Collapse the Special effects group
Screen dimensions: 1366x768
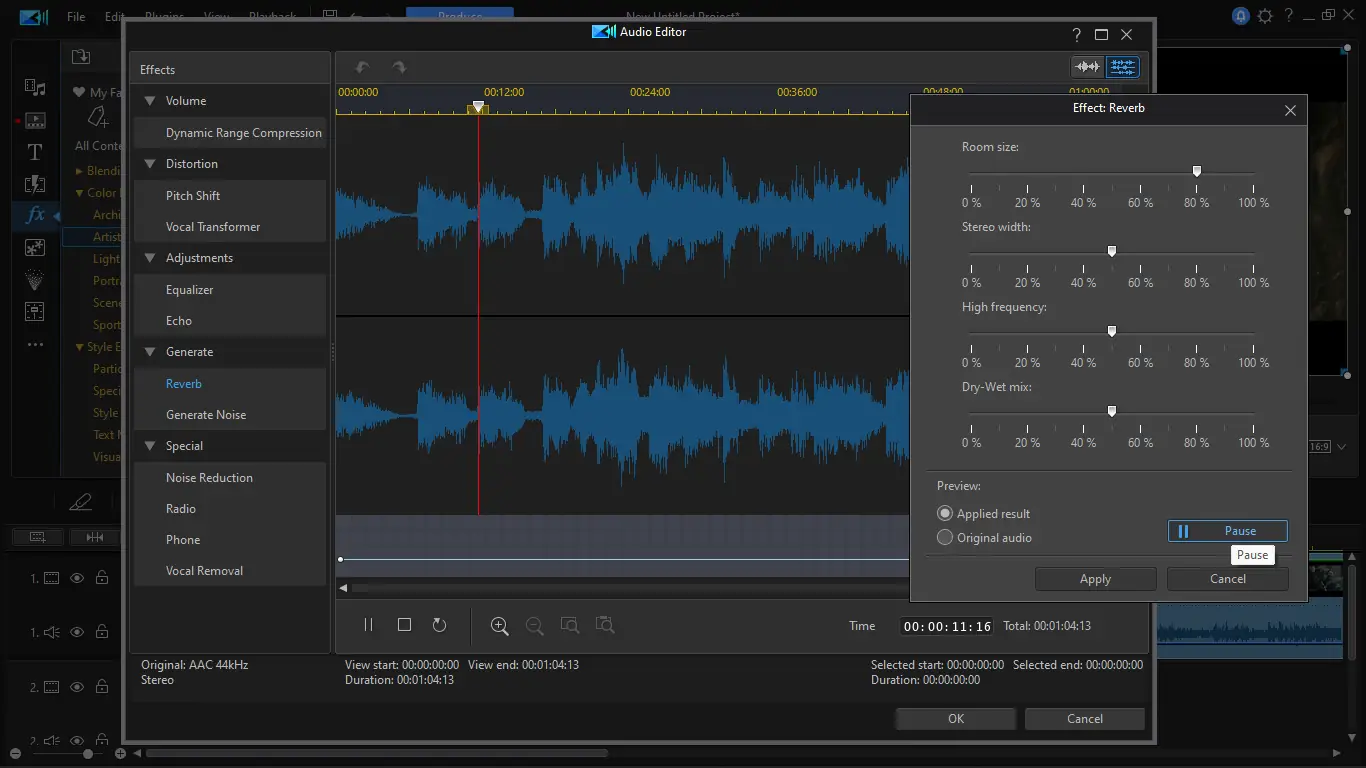pyautogui.click(x=150, y=446)
